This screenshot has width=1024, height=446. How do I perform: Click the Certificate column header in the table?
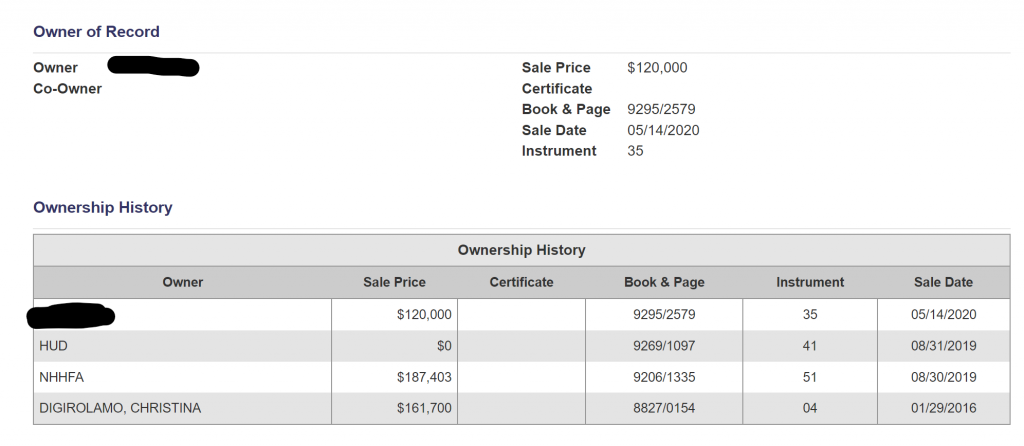[521, 283]
